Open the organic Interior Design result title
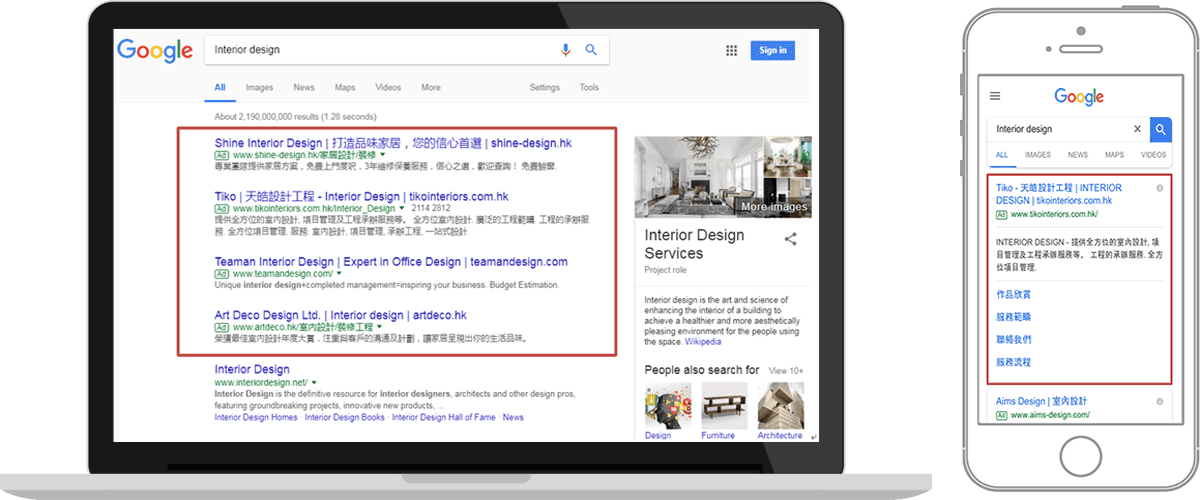 (x=252, y=370)
